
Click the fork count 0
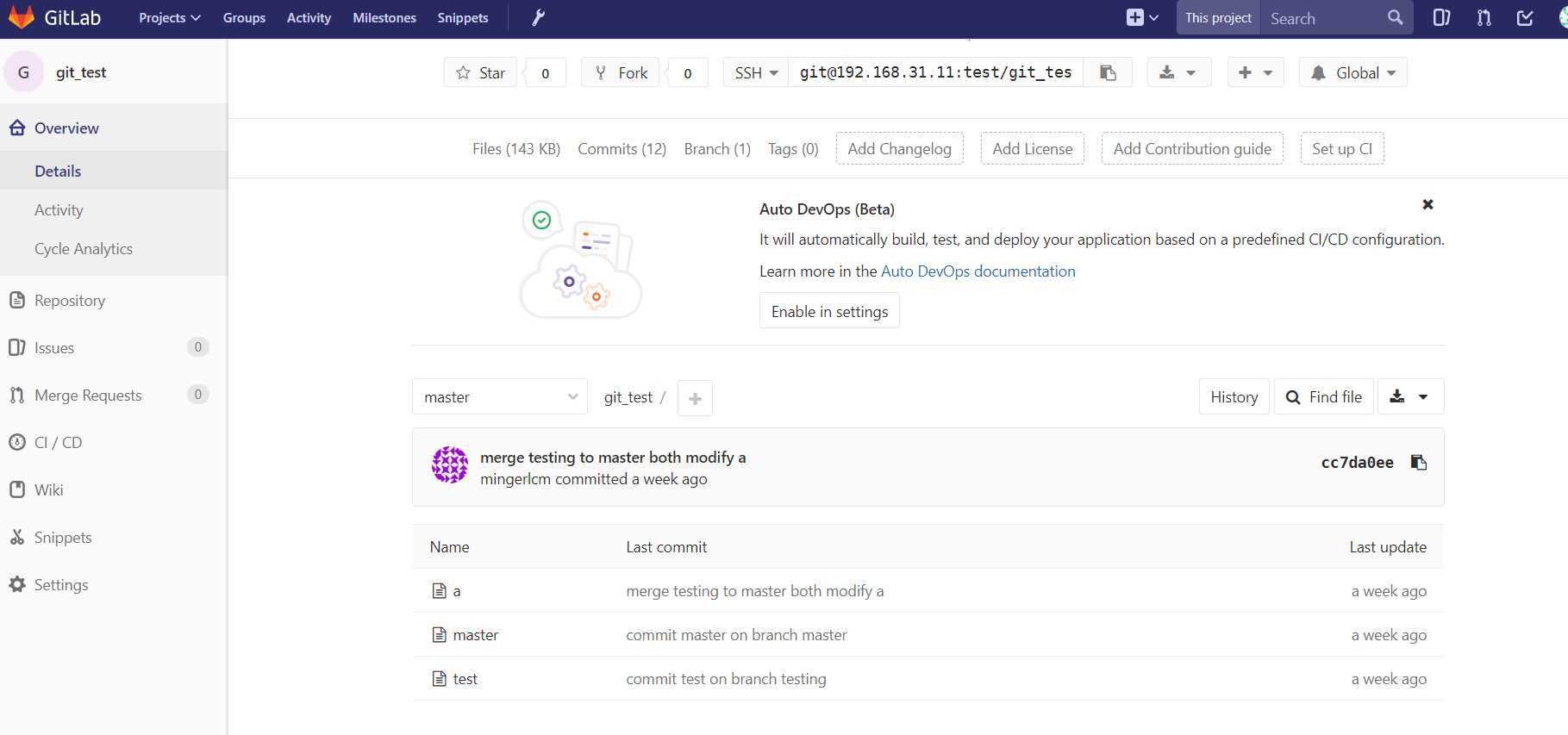688,73
